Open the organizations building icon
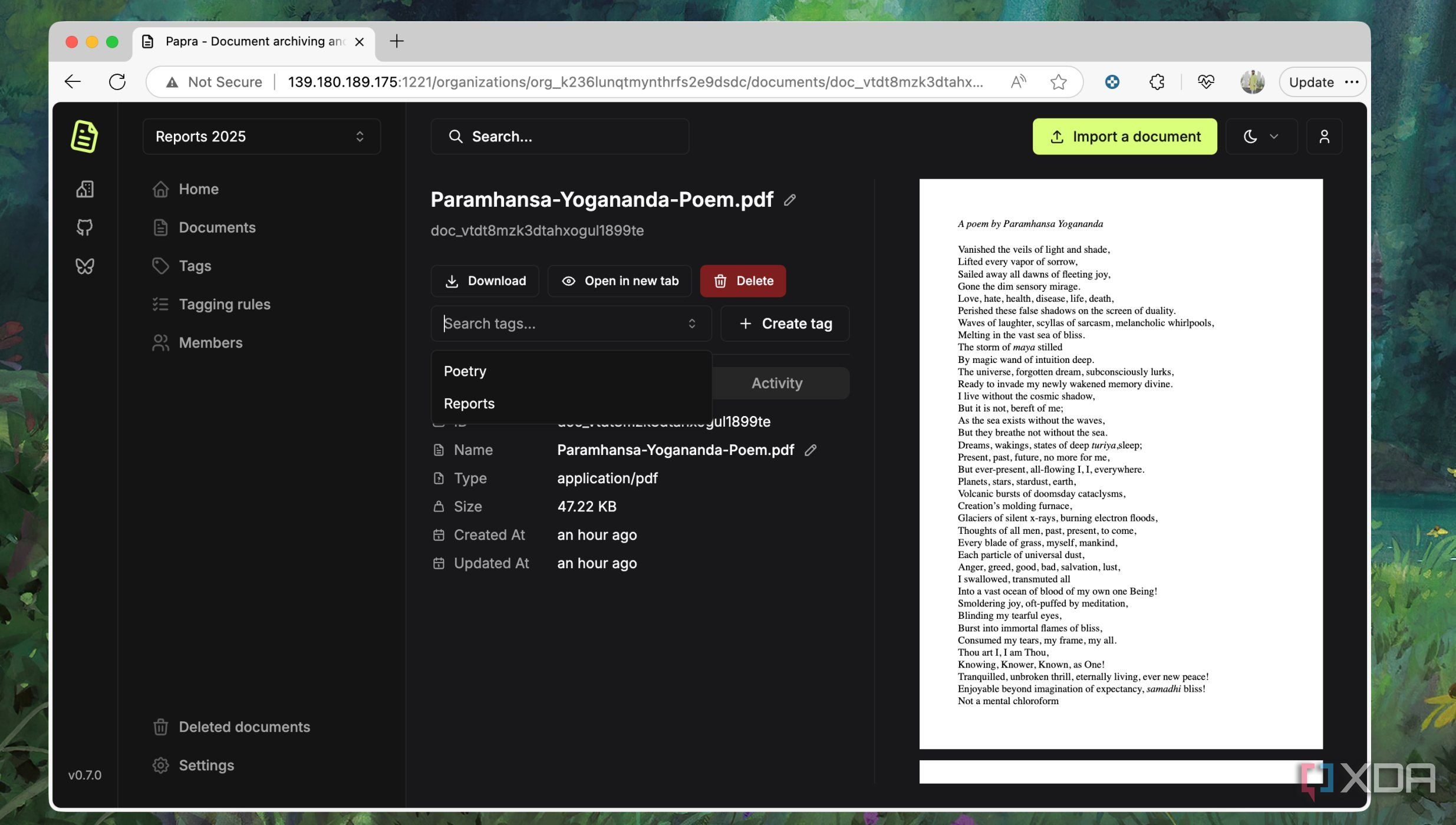Screen dimensions: 1456x825 point(84,189)
